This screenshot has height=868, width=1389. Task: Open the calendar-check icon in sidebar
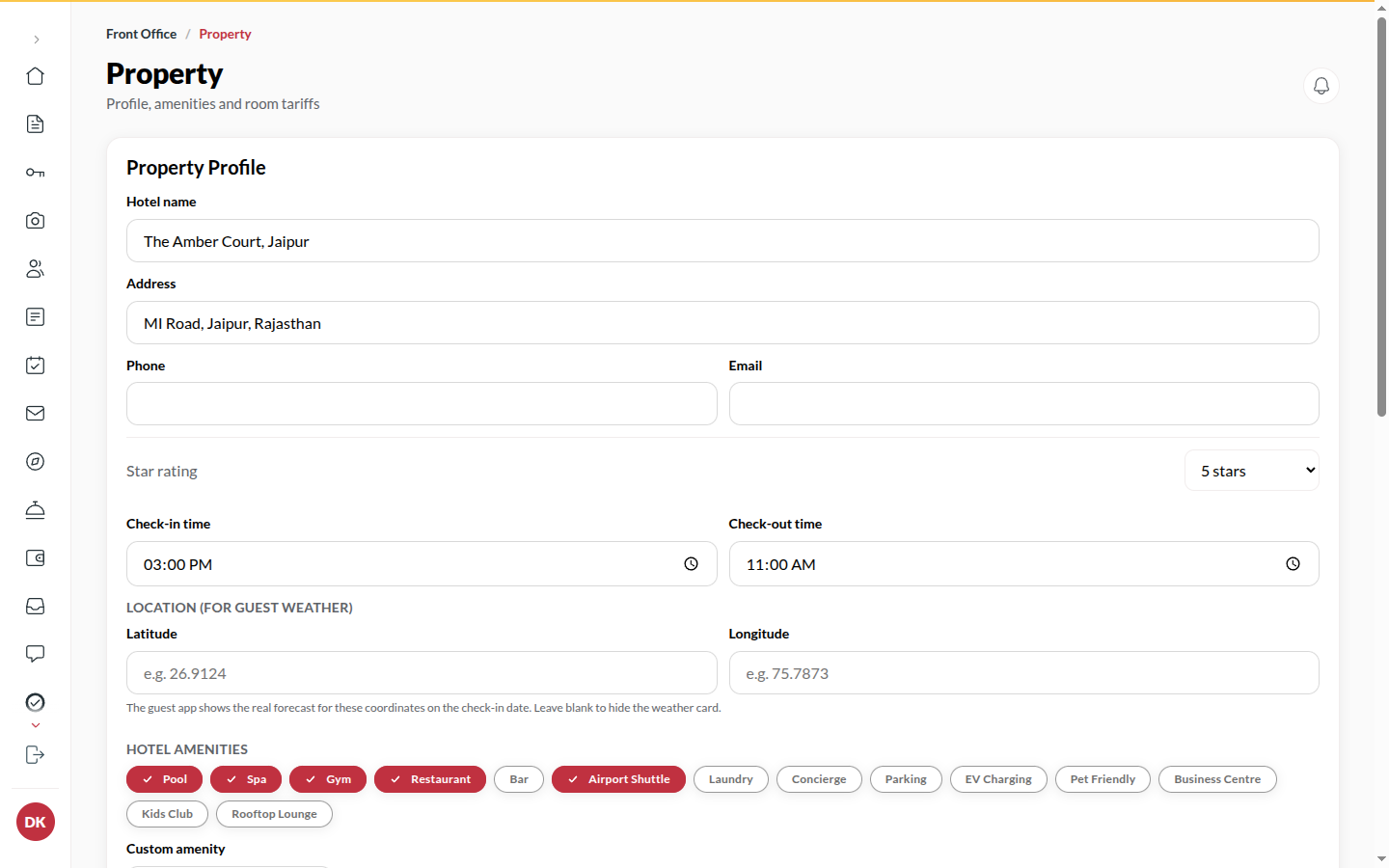point(36,366)
